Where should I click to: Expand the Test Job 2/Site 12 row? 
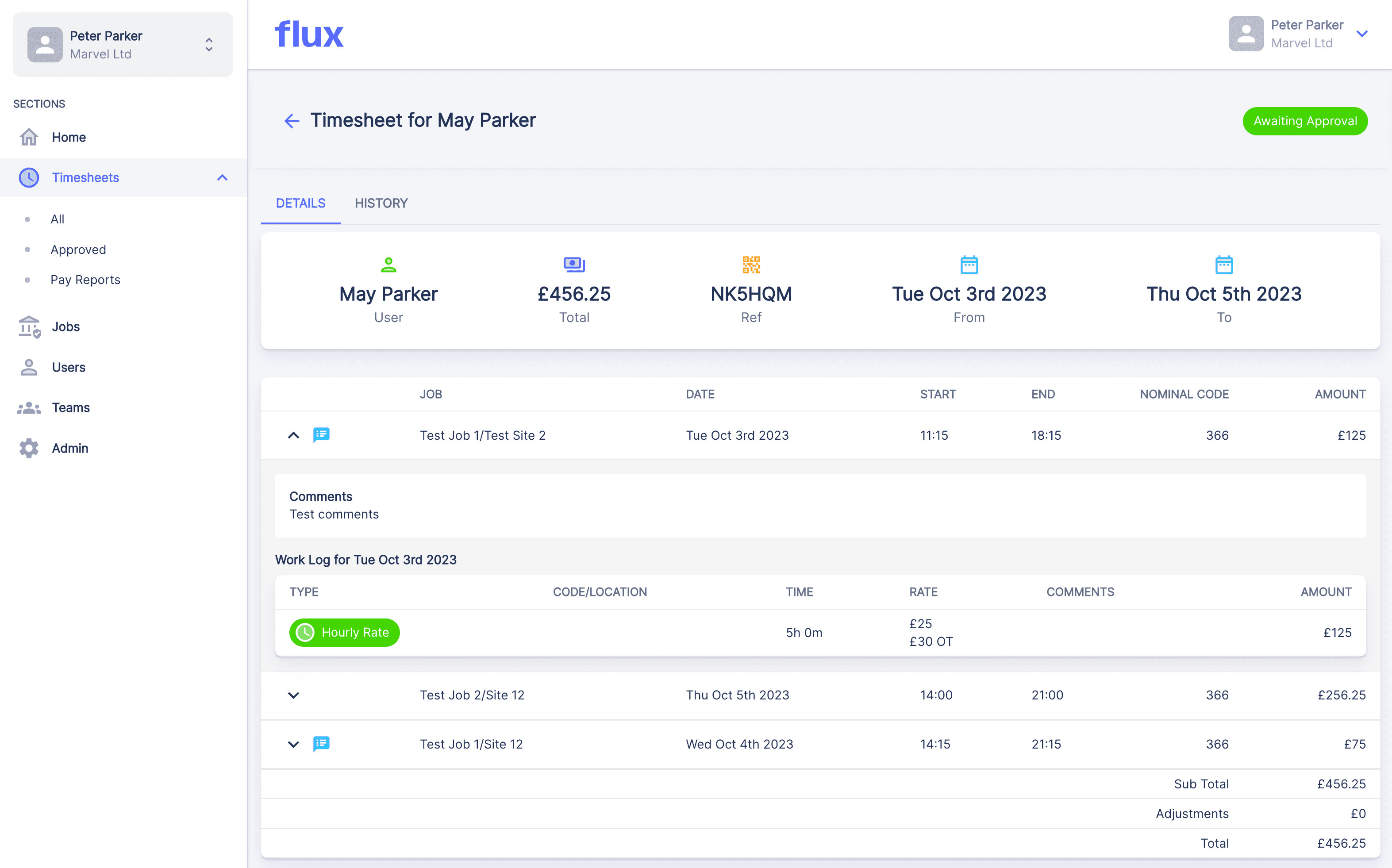(293, 695)
